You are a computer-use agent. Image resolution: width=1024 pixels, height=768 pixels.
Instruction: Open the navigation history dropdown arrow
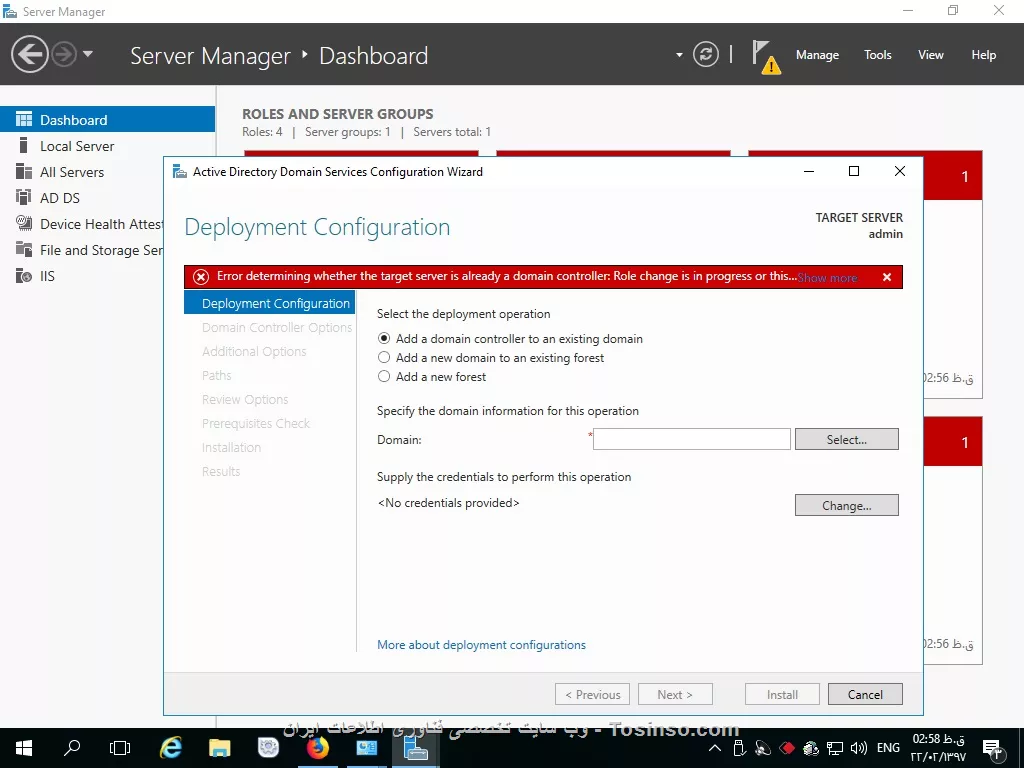coord(88,54)
